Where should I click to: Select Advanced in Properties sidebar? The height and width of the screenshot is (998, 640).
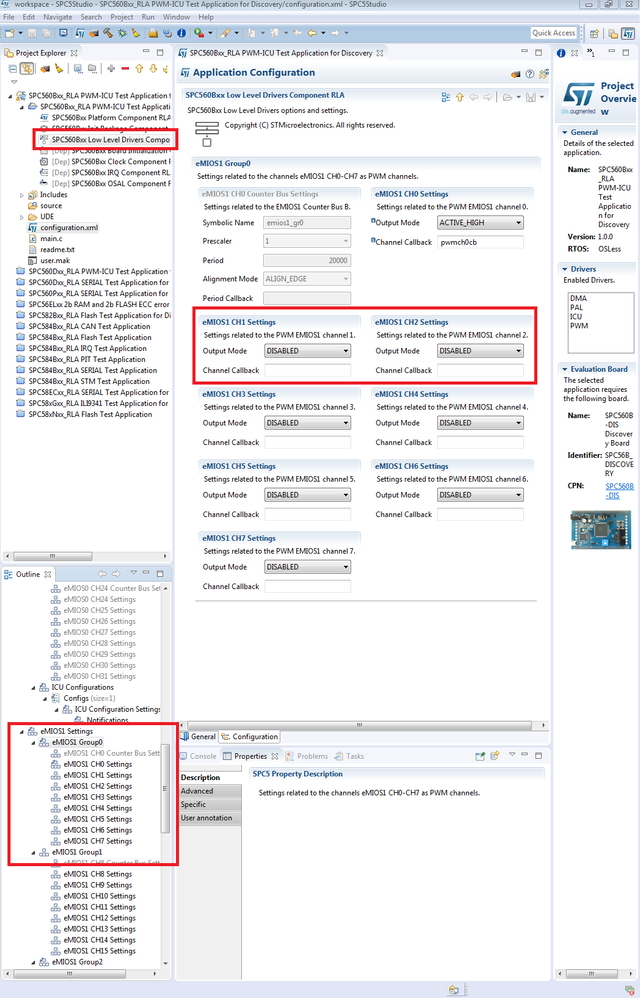[x=210, y=791]
